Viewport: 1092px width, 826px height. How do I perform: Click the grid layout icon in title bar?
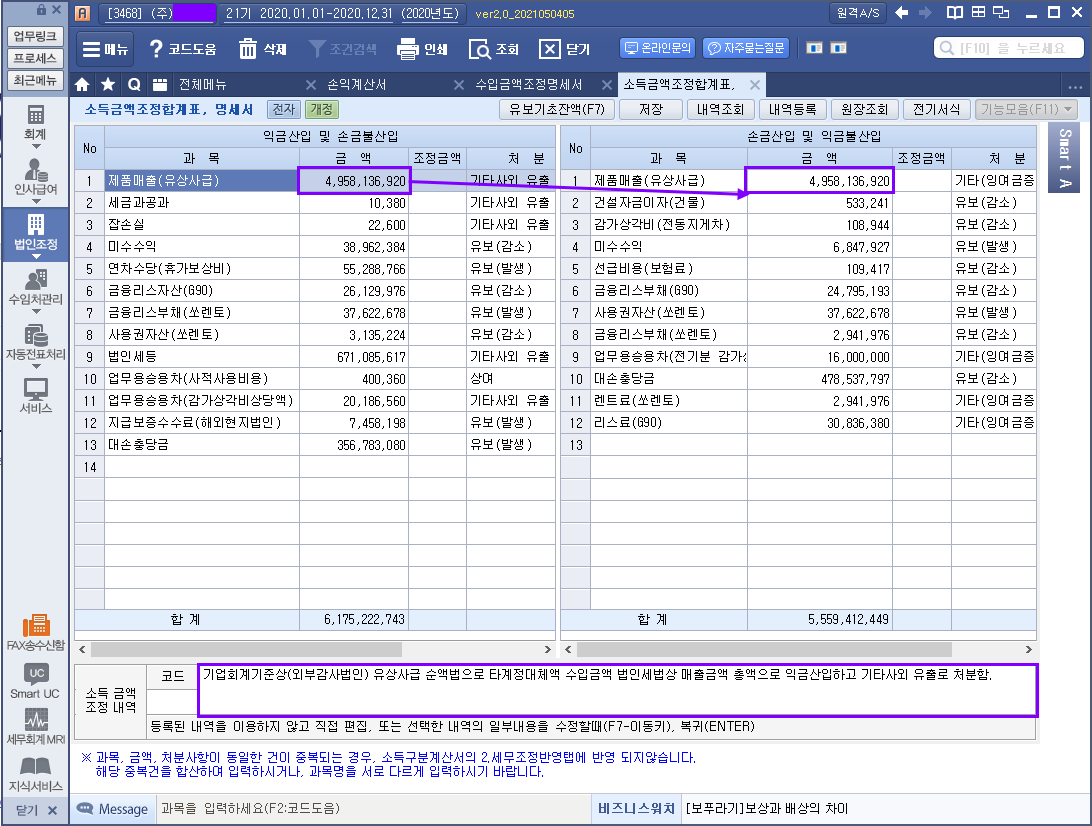click(x=978, y=13)
